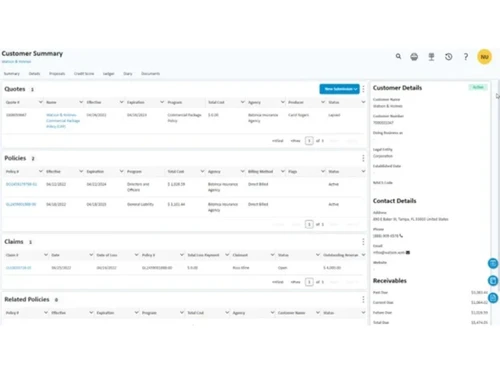Click the Past Due amount in Receivables
This screenshot has width=500, height=375.
pos(479,292)
